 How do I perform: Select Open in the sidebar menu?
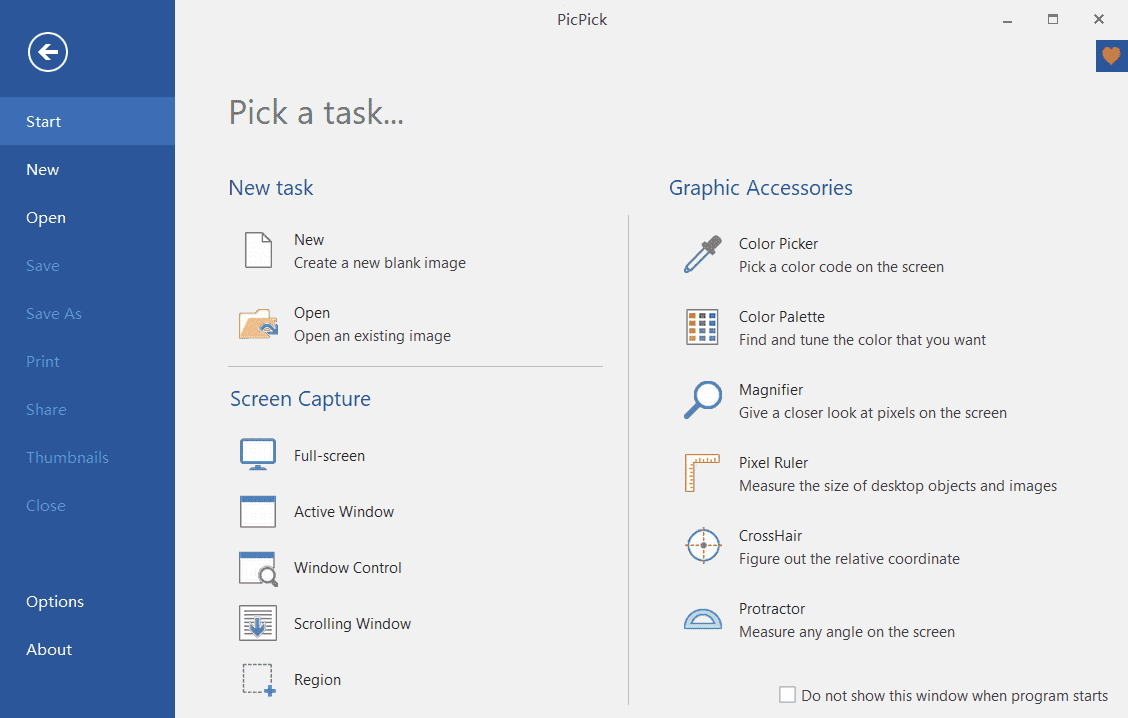[x=87, y=218]
